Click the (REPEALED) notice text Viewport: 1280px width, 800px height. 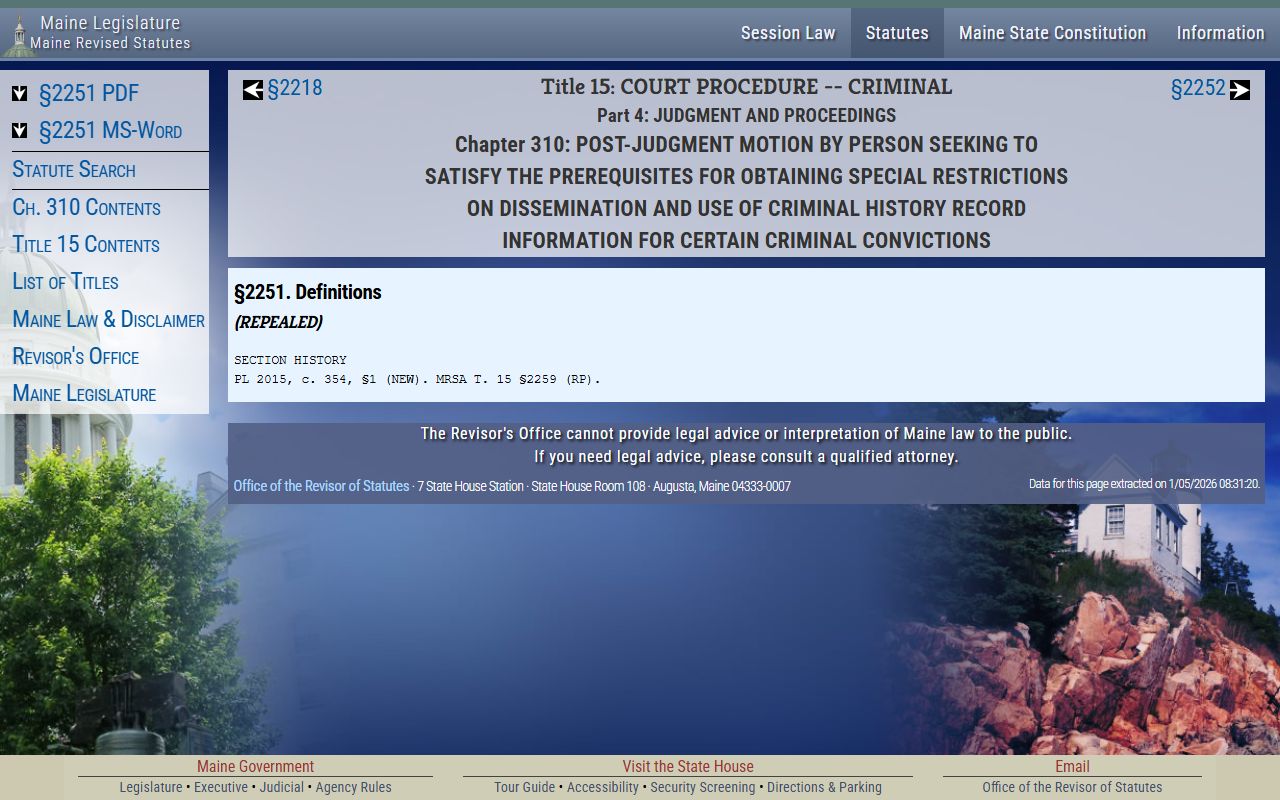point(278,322)
